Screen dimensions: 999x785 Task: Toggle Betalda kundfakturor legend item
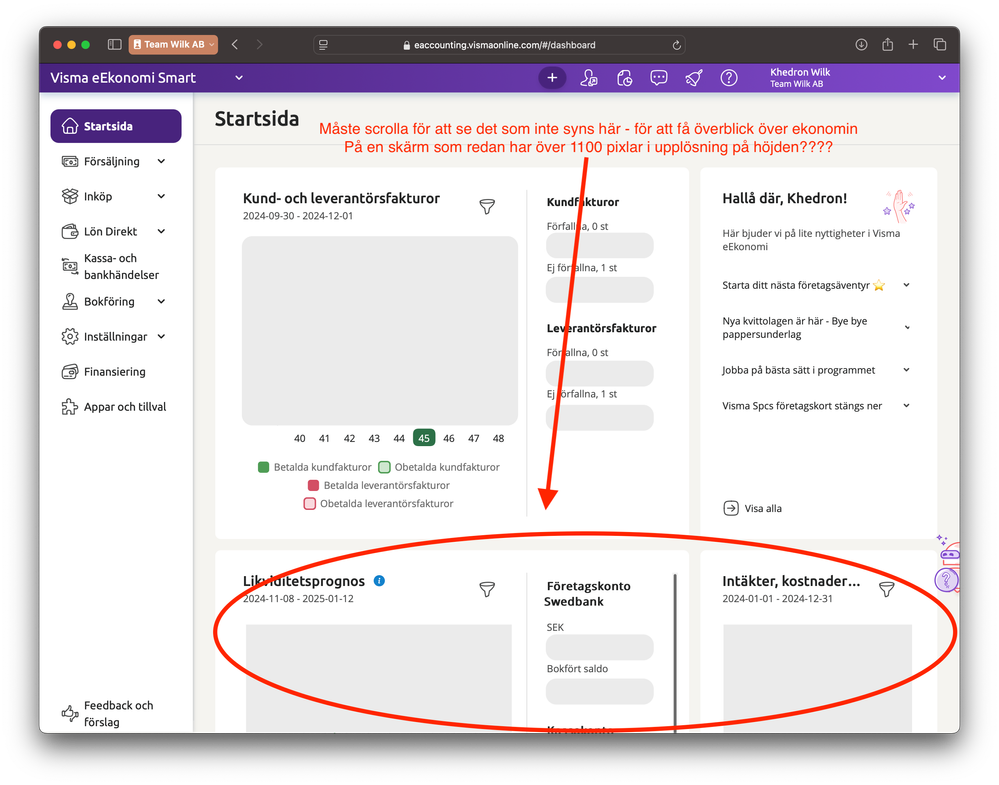[315, 467]
